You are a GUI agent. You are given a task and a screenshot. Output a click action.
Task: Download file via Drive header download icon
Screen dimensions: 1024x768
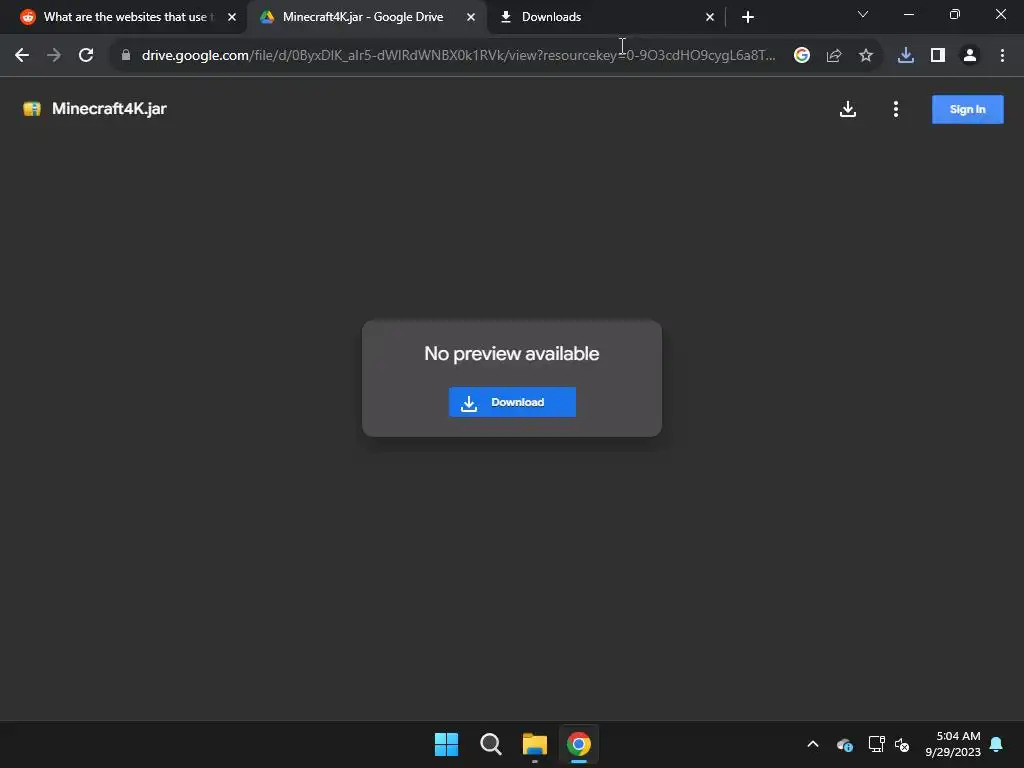click(848, 109)
